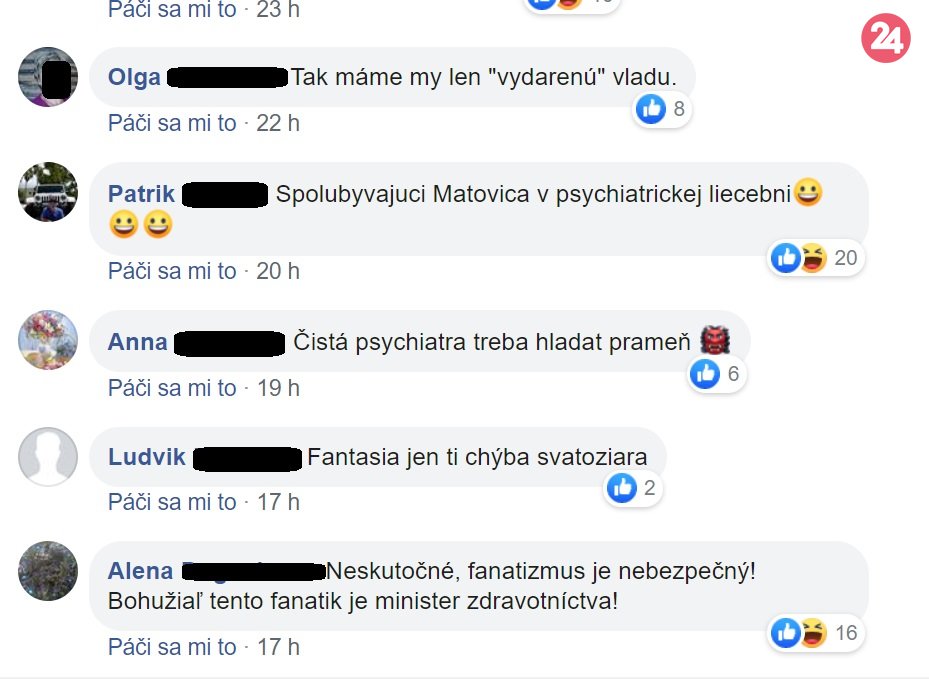
Task: Open Olga's profile picture
Action: [48, 77]
